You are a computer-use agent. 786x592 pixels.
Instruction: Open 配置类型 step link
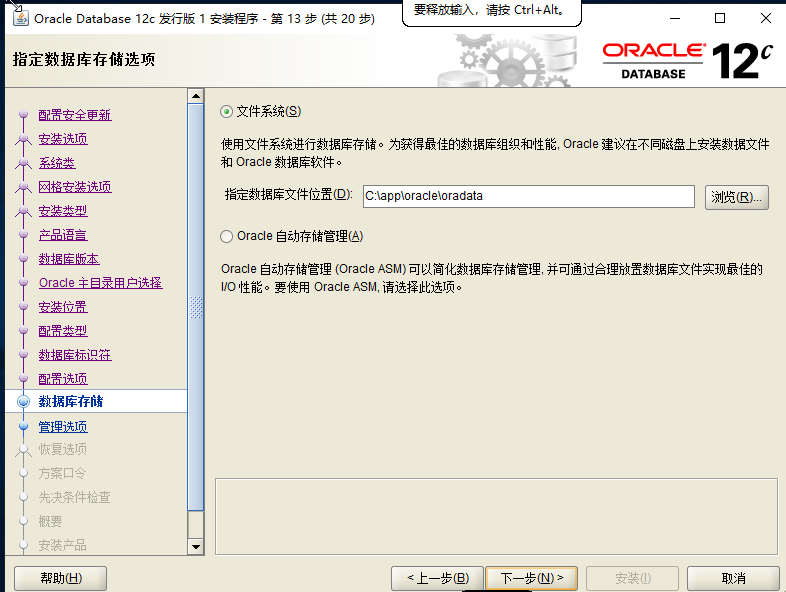click(x=63, y=331)
